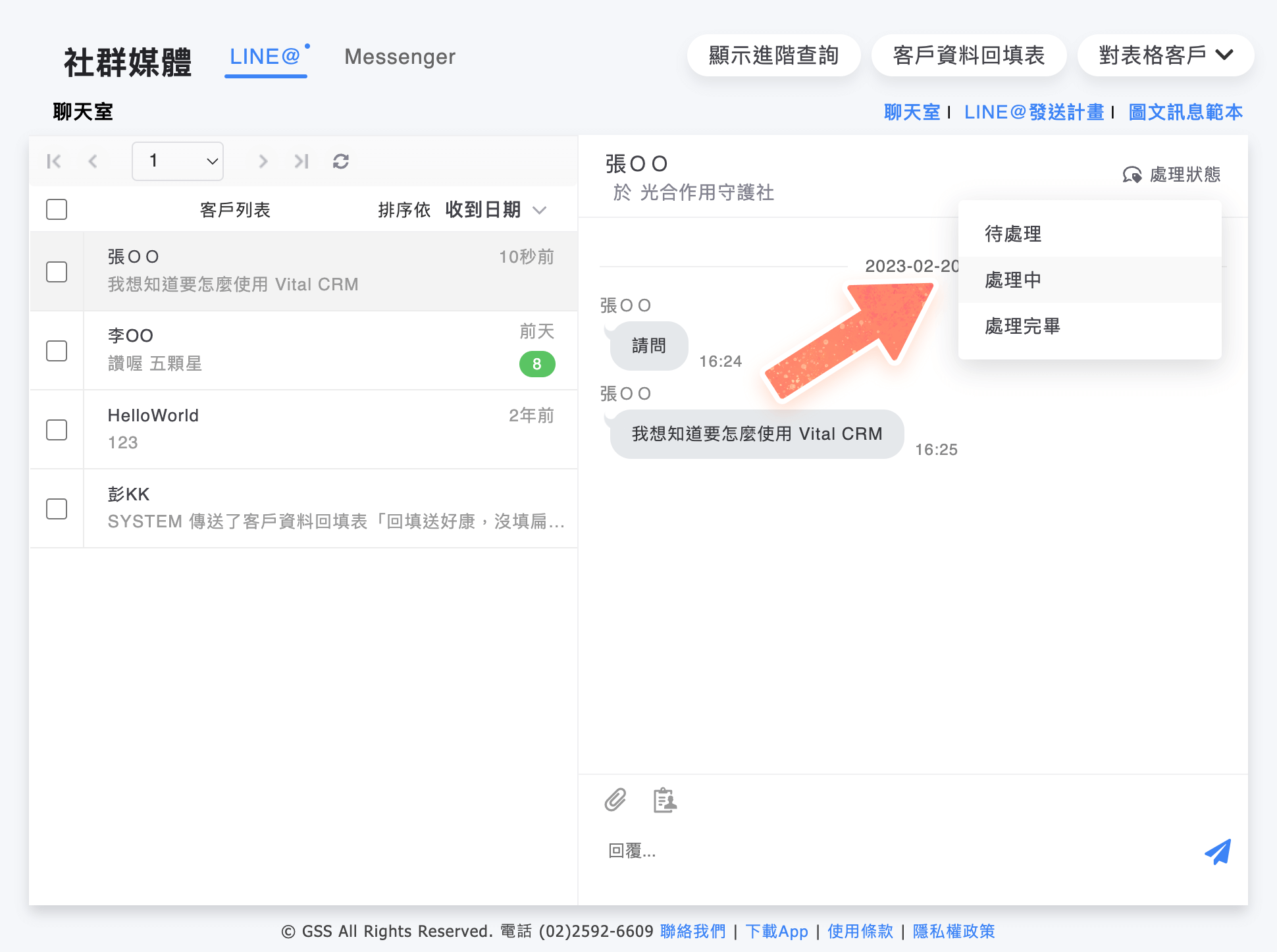The image size is (1277, 952).
Task: Refresh the customer list
Action: pyautogui.click(x=341, y=161)
